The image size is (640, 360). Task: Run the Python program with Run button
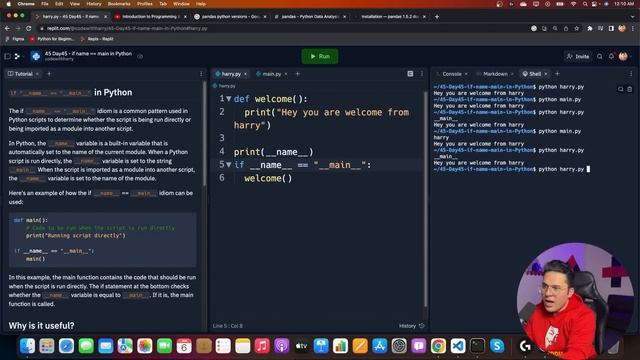320,56
